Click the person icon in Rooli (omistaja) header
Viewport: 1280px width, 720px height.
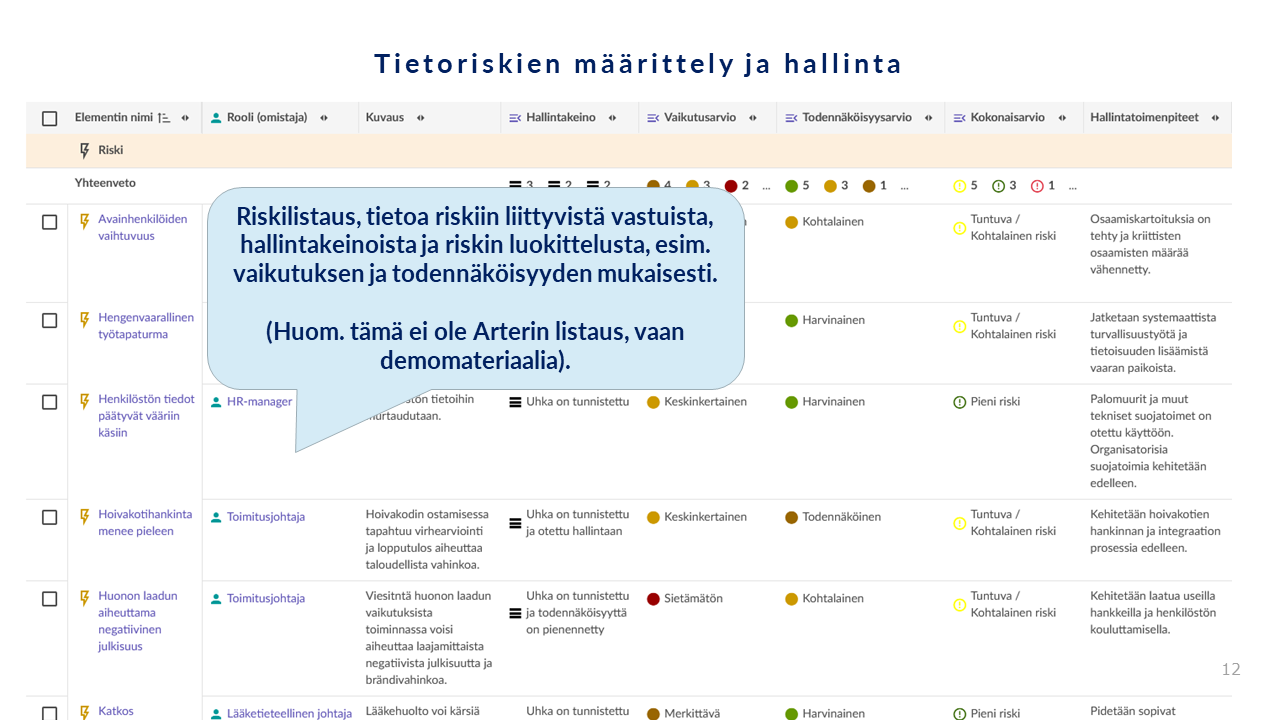pos(216,118)
